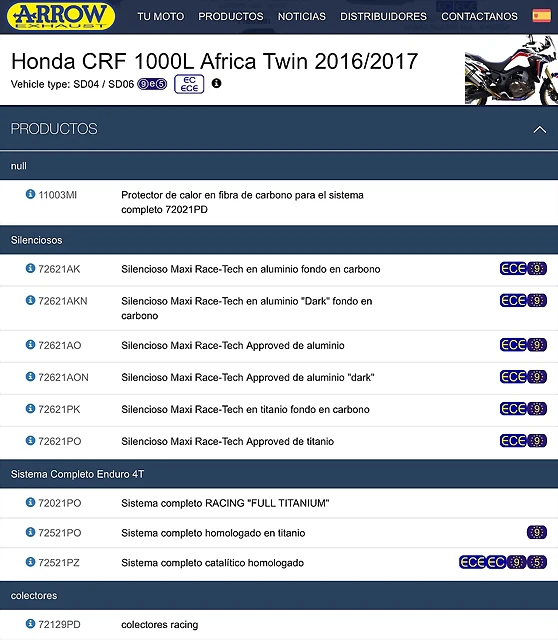The image size is (558, 640).
Task: Open info icon for product 72021PO
Action: point(30,502)
